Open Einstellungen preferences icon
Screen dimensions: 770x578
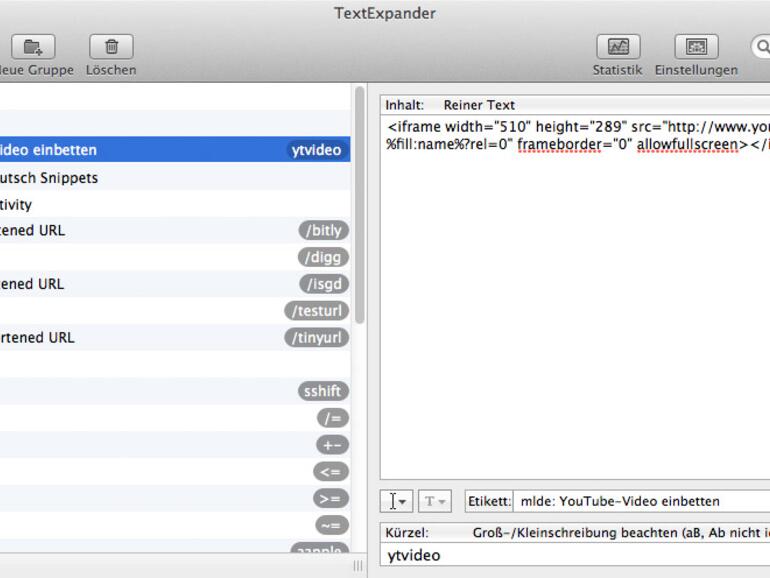(696, 47)
